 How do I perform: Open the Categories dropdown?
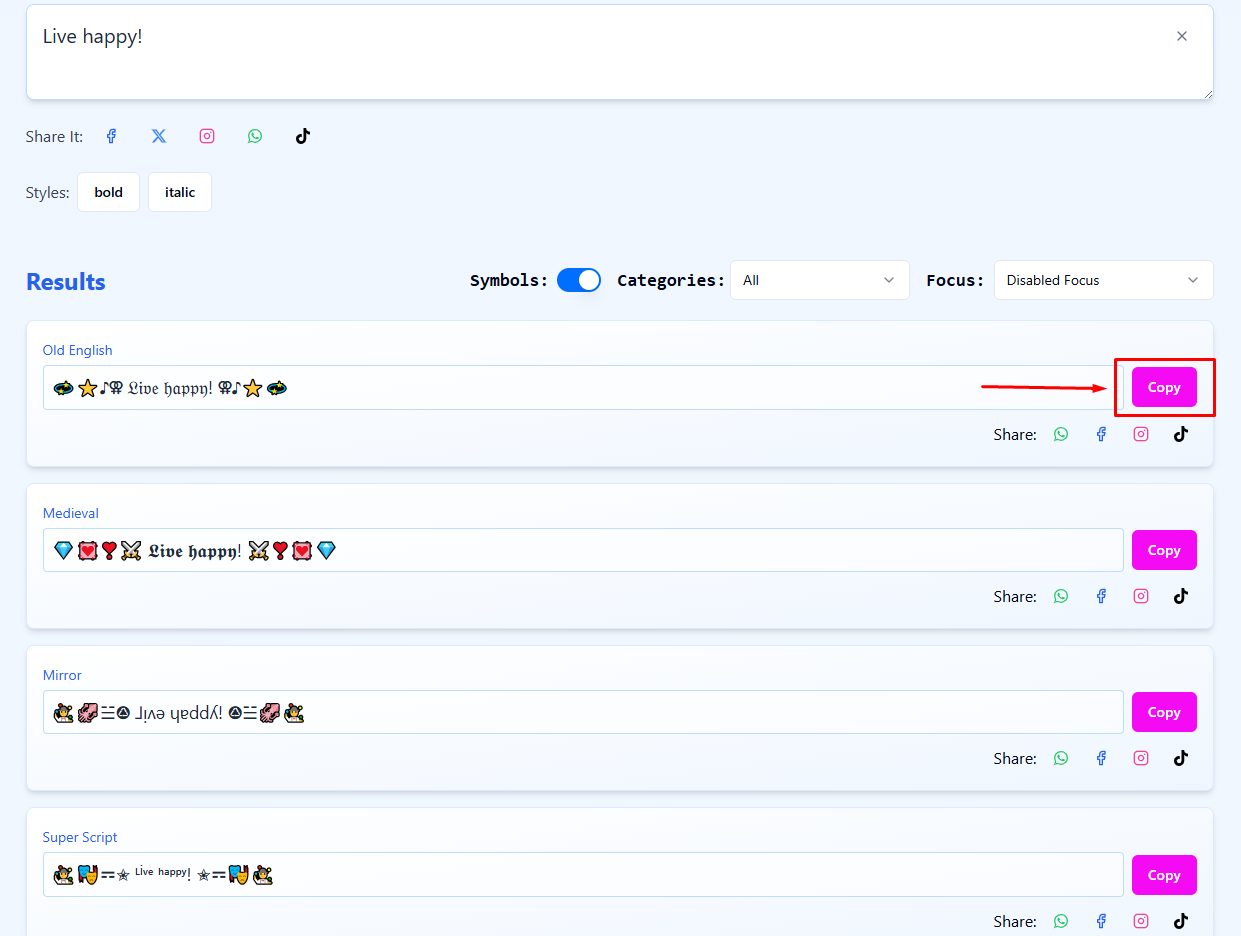click(x=819, y=280)
